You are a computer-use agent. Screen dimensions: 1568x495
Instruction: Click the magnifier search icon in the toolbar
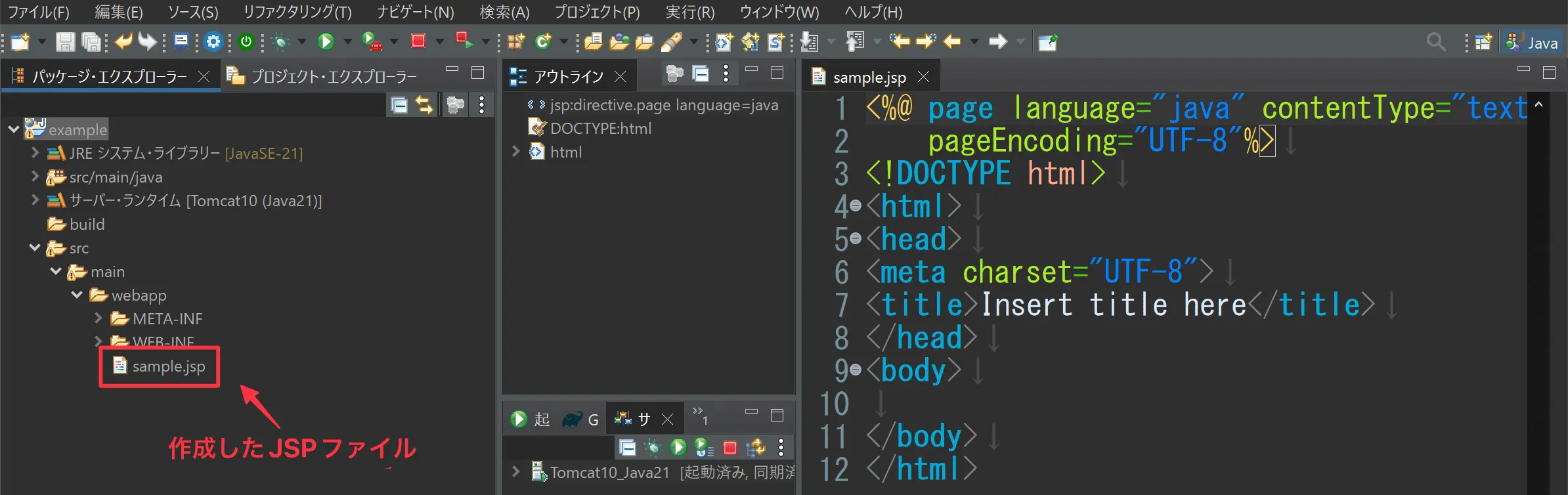pos(1436,42)
